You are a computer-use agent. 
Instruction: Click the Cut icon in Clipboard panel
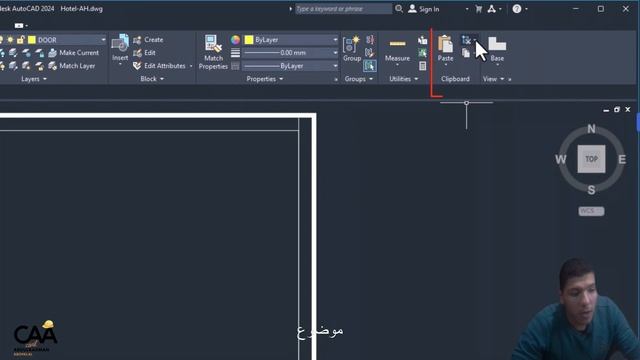tap(466, 40)
